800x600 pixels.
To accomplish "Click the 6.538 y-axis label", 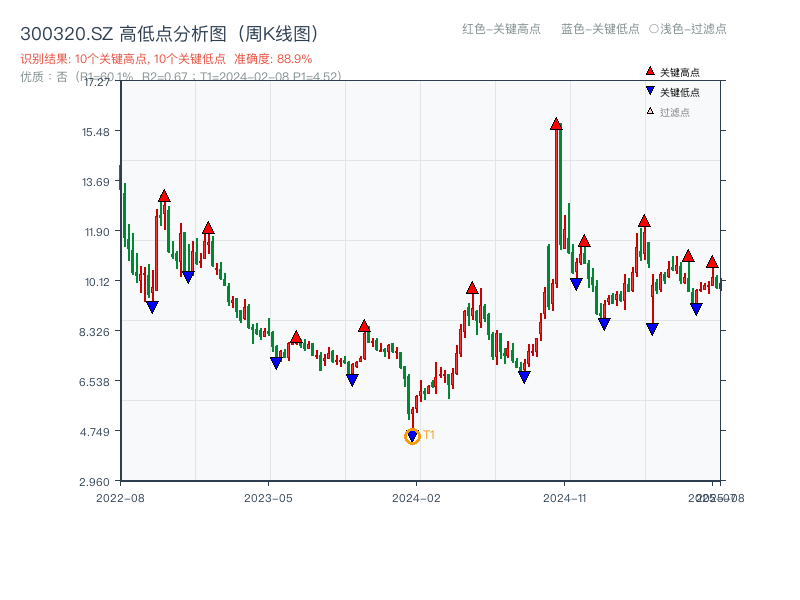I will click(94, 382).
